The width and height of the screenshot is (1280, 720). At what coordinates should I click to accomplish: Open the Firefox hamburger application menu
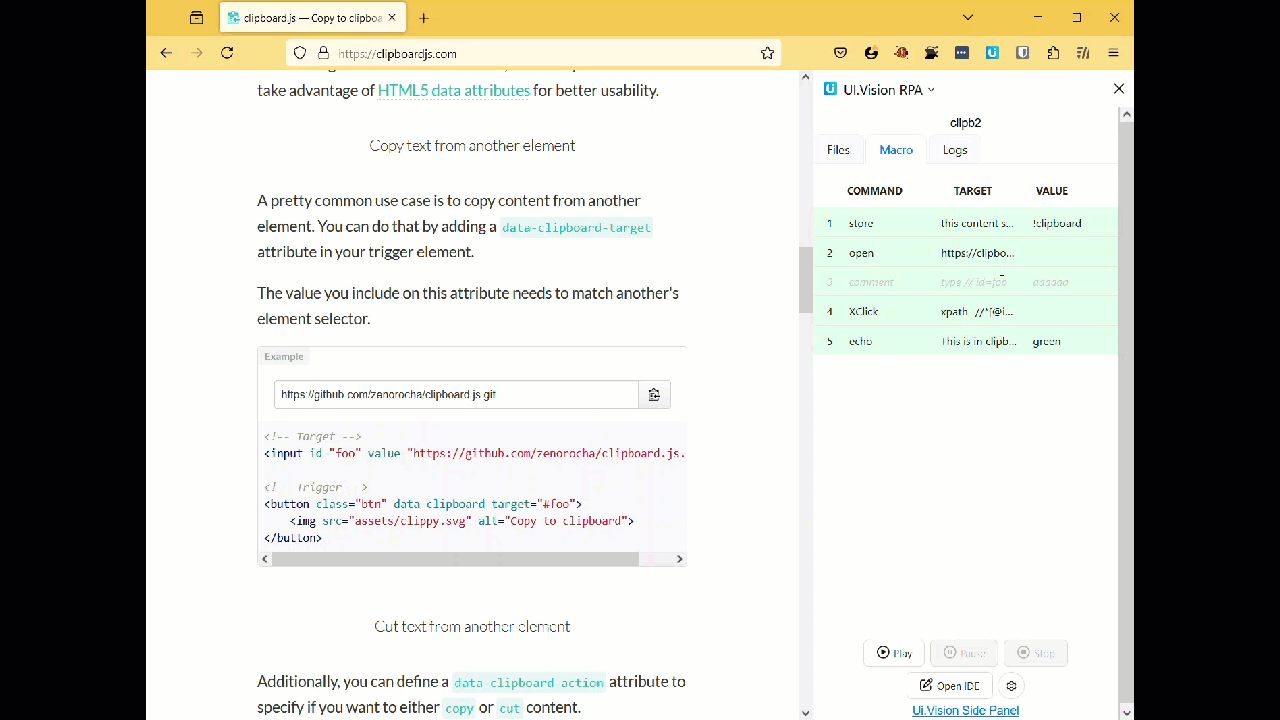coord(1113,53)
